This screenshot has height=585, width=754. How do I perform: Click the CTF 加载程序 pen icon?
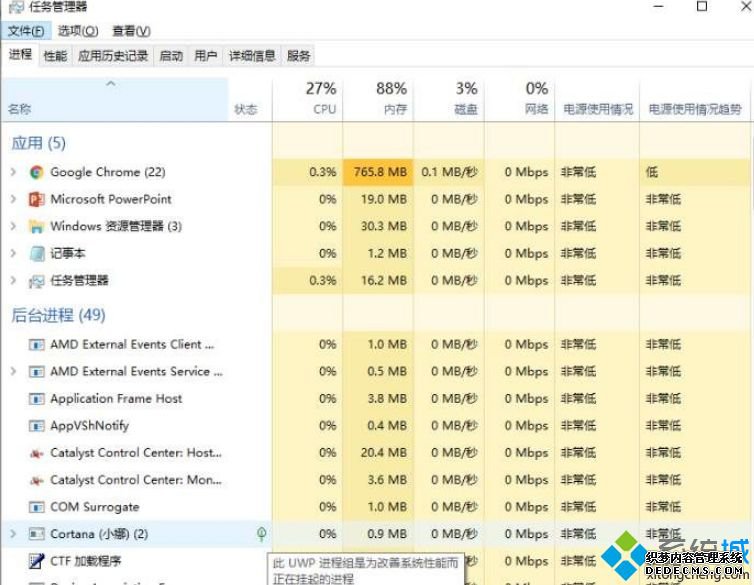pos(37,561)
